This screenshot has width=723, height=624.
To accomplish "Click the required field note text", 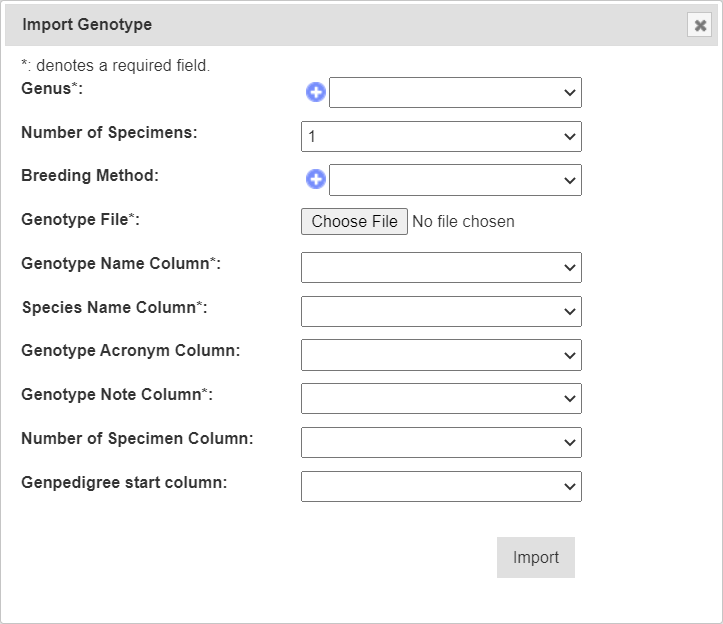I will (115, 66).
